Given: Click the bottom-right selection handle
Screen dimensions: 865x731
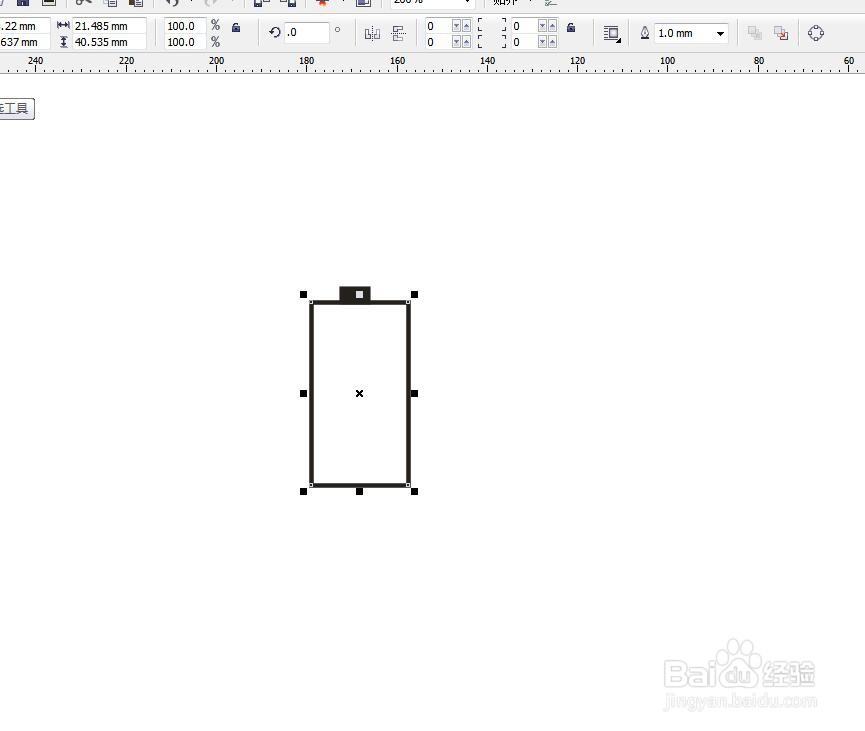Looking at the screenshot, I should (x=415, y=492).
